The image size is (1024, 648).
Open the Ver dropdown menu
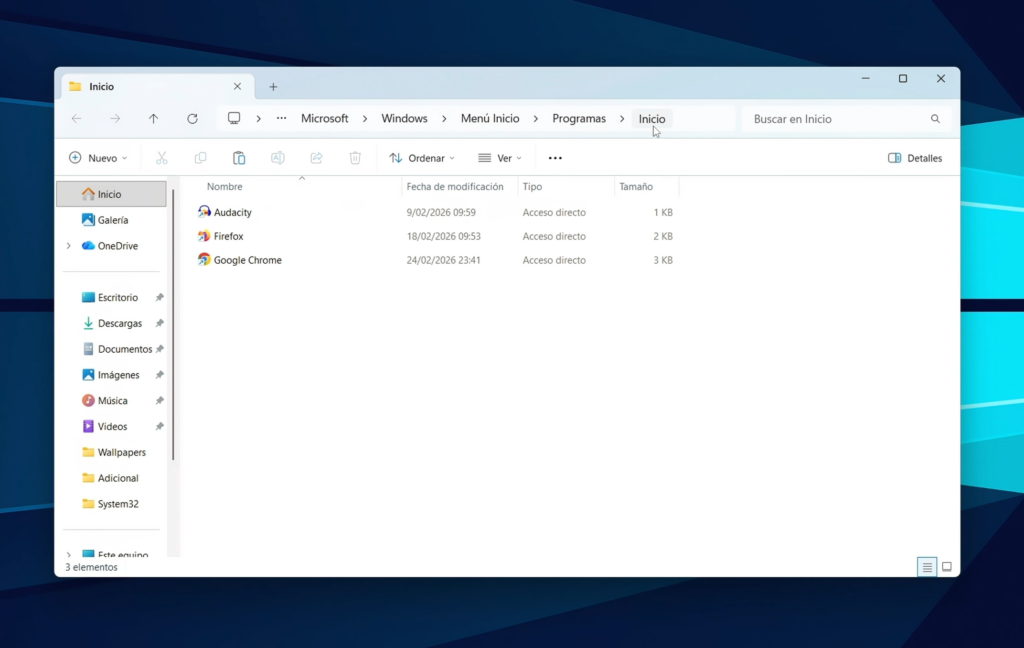500,158
